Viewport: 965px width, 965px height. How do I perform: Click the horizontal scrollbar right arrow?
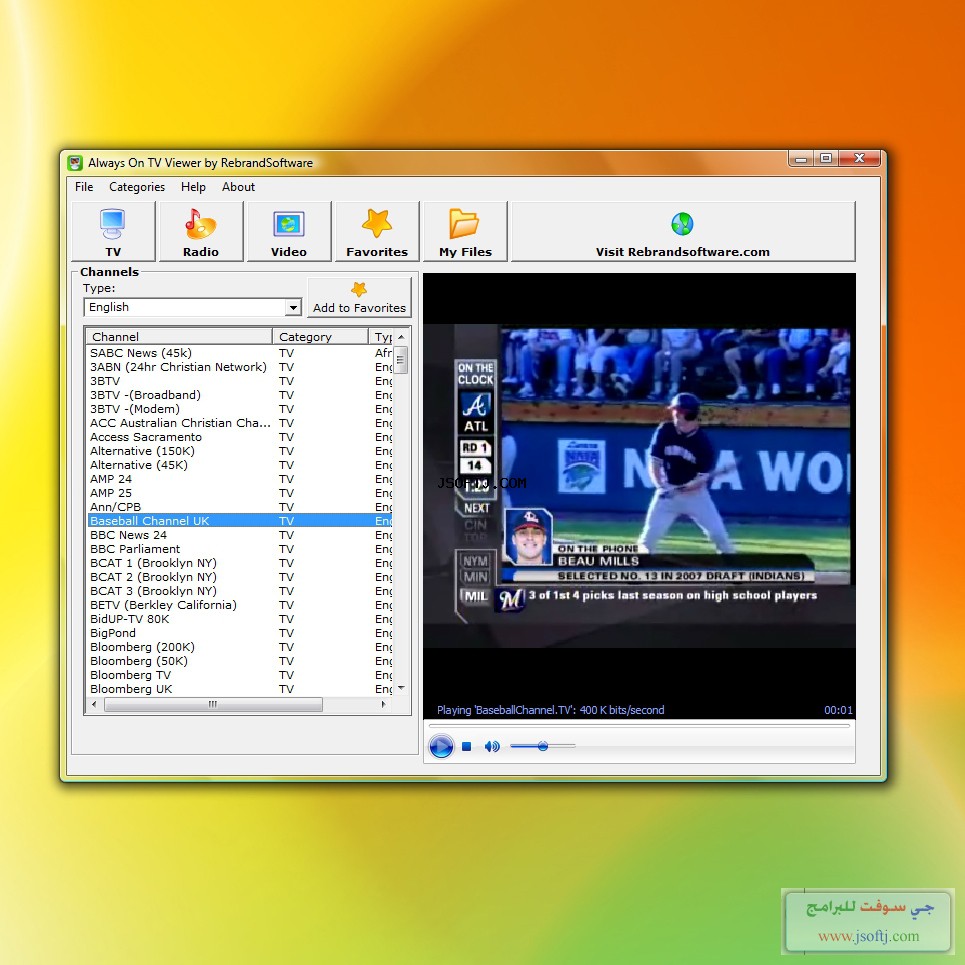coord(384,704)
